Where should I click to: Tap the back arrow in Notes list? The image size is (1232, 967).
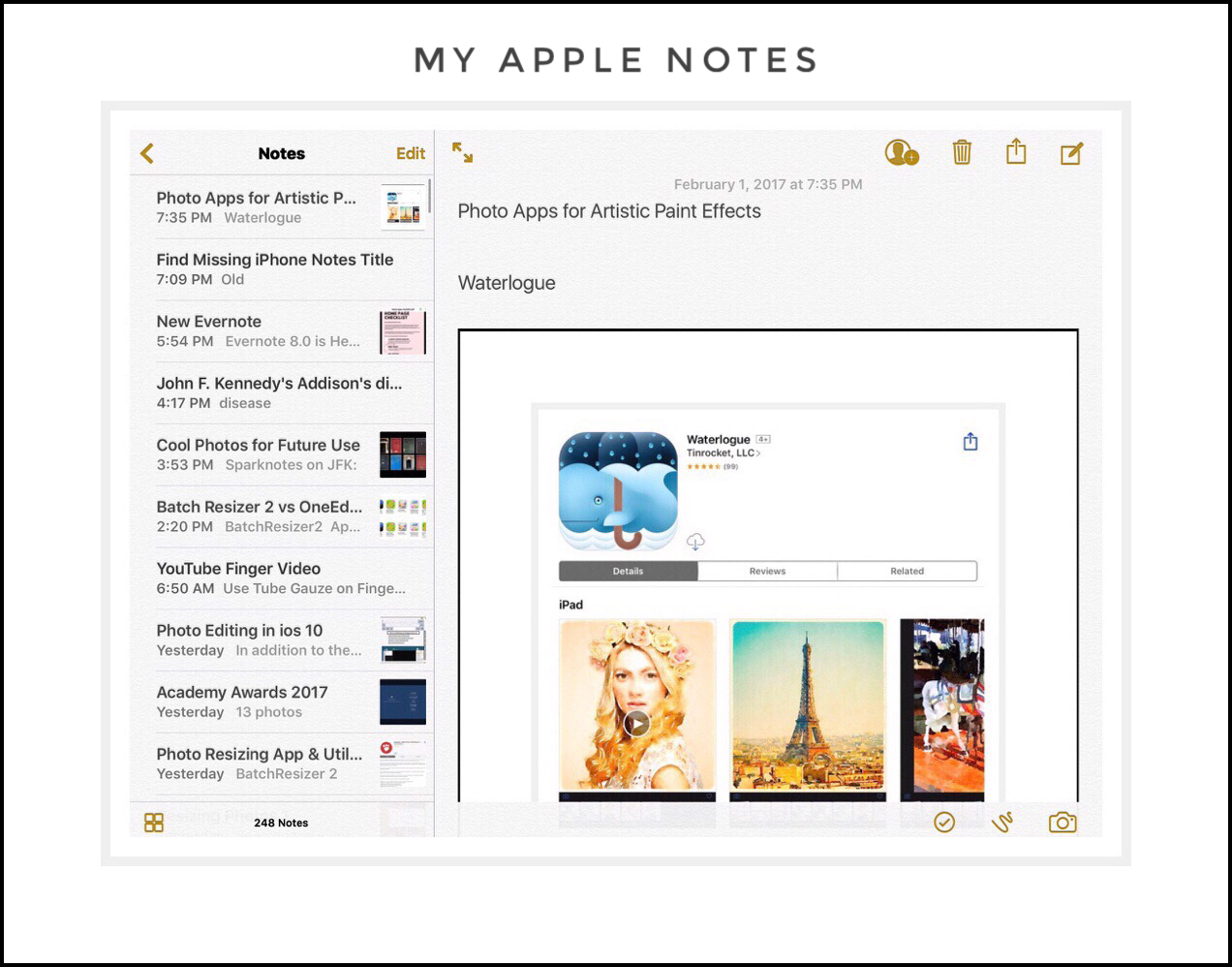pos(147,153)
